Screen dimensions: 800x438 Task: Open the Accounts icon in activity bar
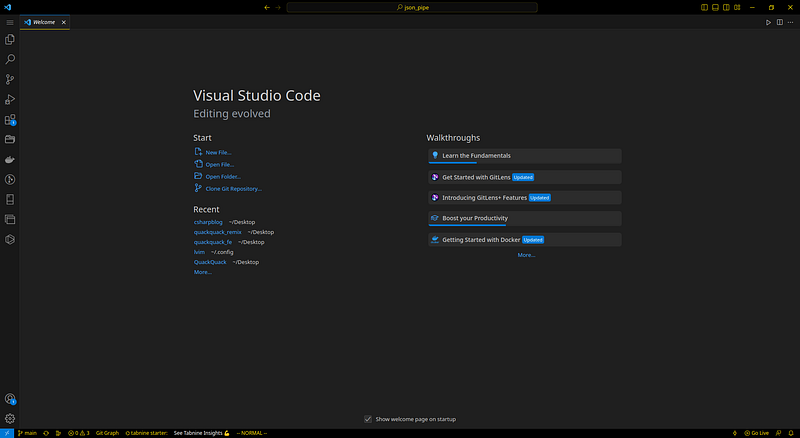pyautogui.click(x=10, y=399)
